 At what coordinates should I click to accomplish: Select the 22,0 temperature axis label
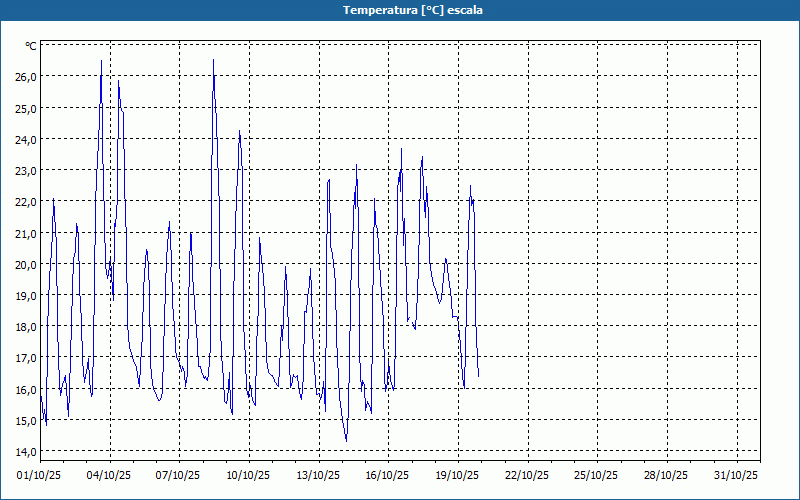pyautogui.click(x=25, y=202)
